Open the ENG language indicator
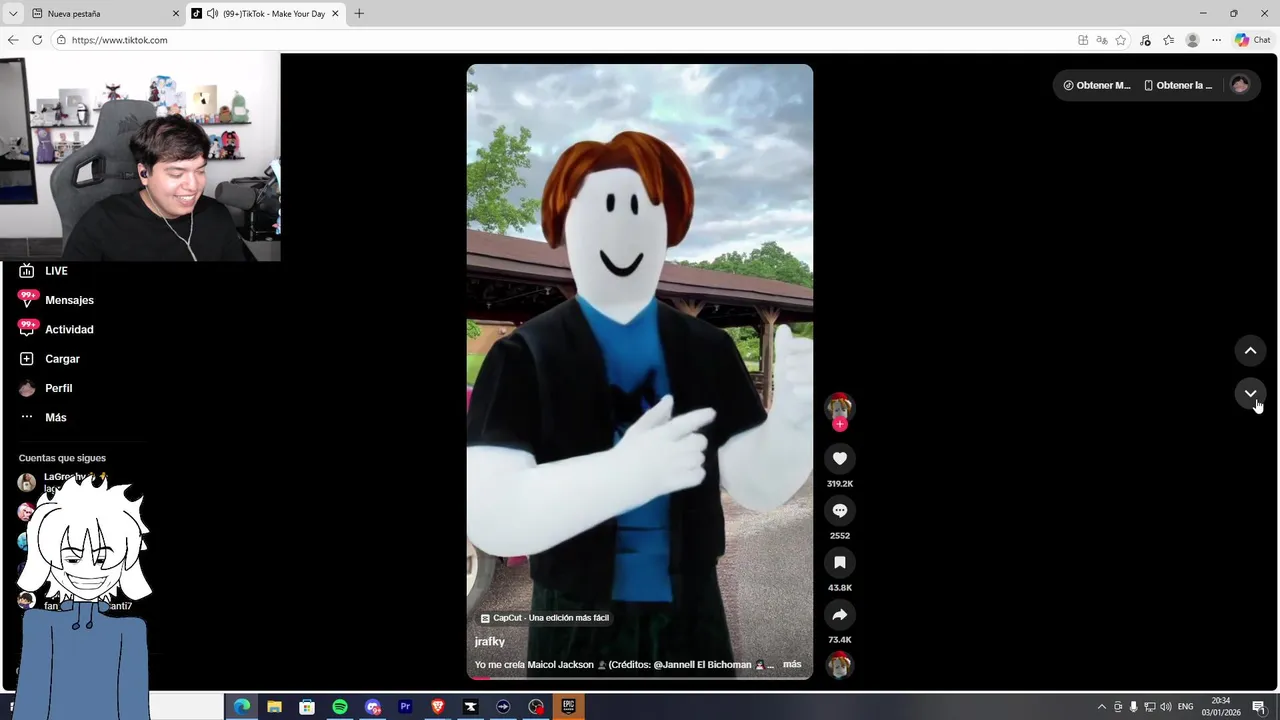1280x720 pixels. pos(1186,707)
